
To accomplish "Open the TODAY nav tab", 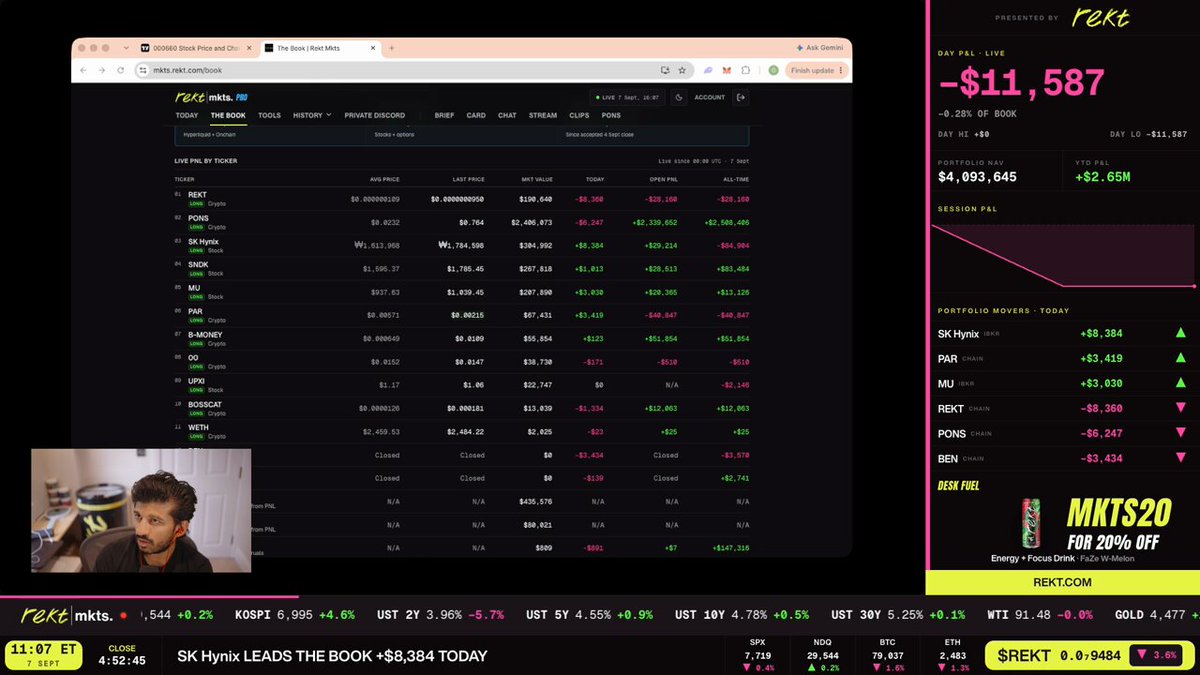I will pos(187,115).
